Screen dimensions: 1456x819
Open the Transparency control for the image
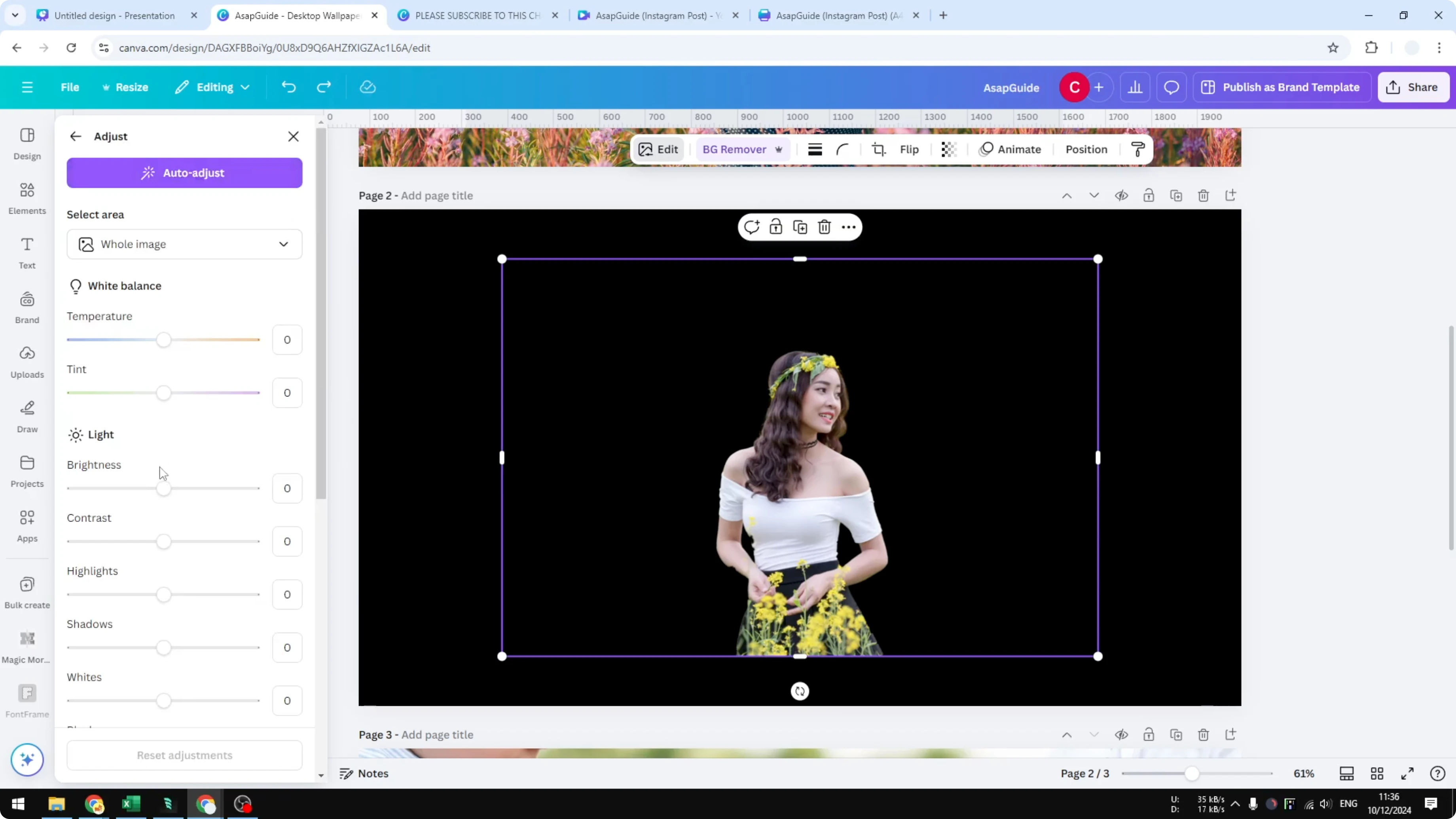[x=948, y=149]
